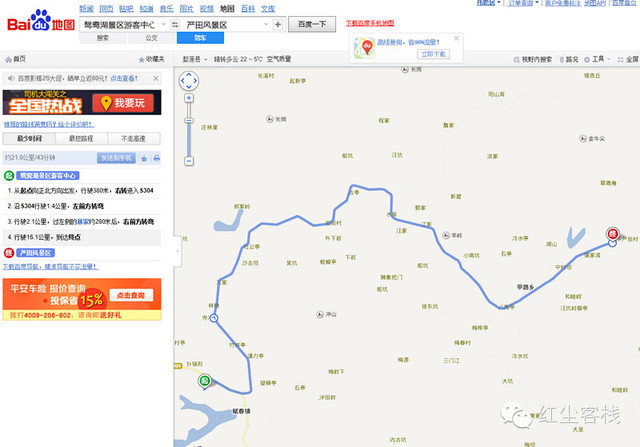
Task: Click the start location input field
Action: point(120,25)
